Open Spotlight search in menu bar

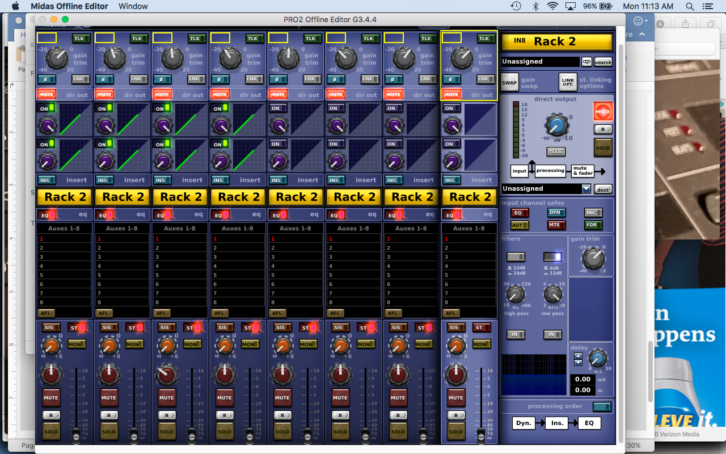click(690, 6)
